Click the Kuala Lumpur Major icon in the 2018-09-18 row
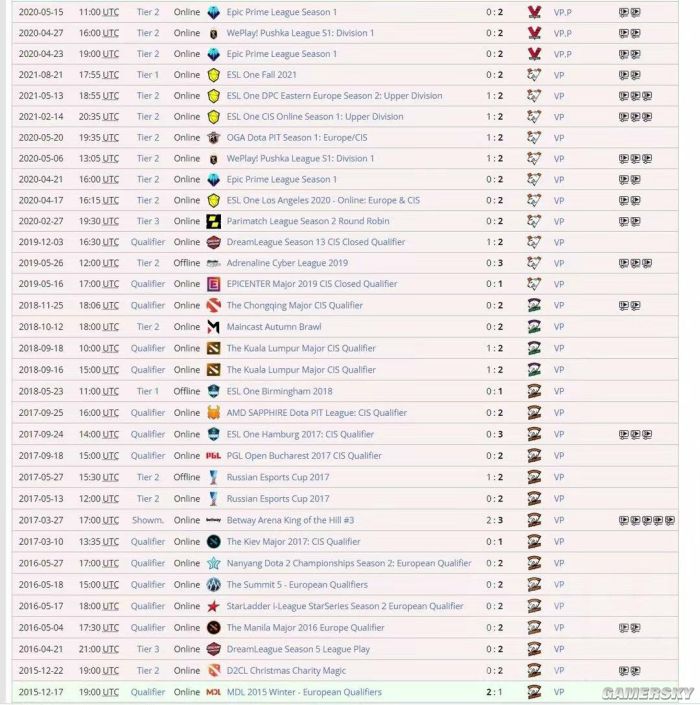700x705 pixels. [x=214, y=348]
